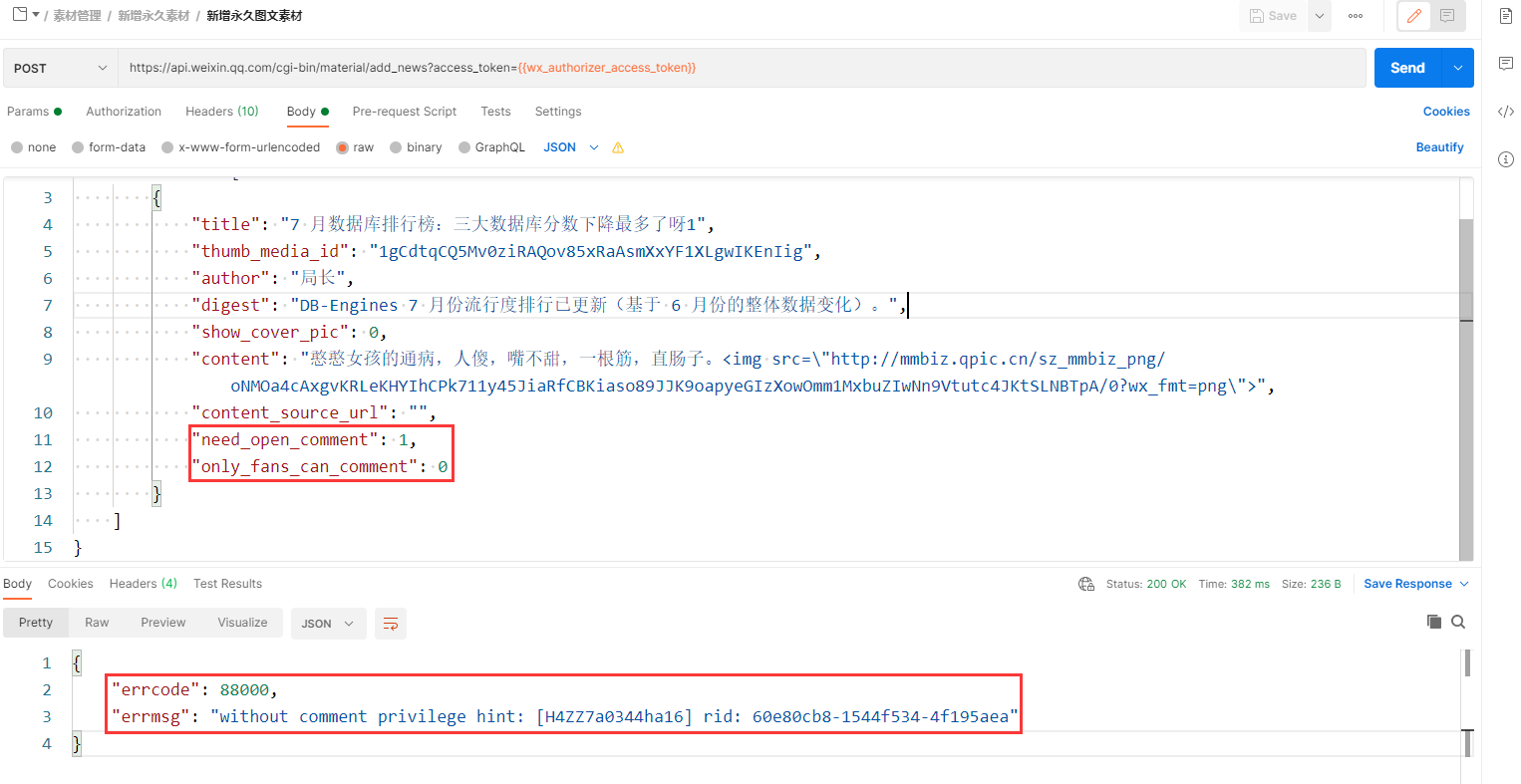Open the response Headers (4) tab

[x=144, y=584]
